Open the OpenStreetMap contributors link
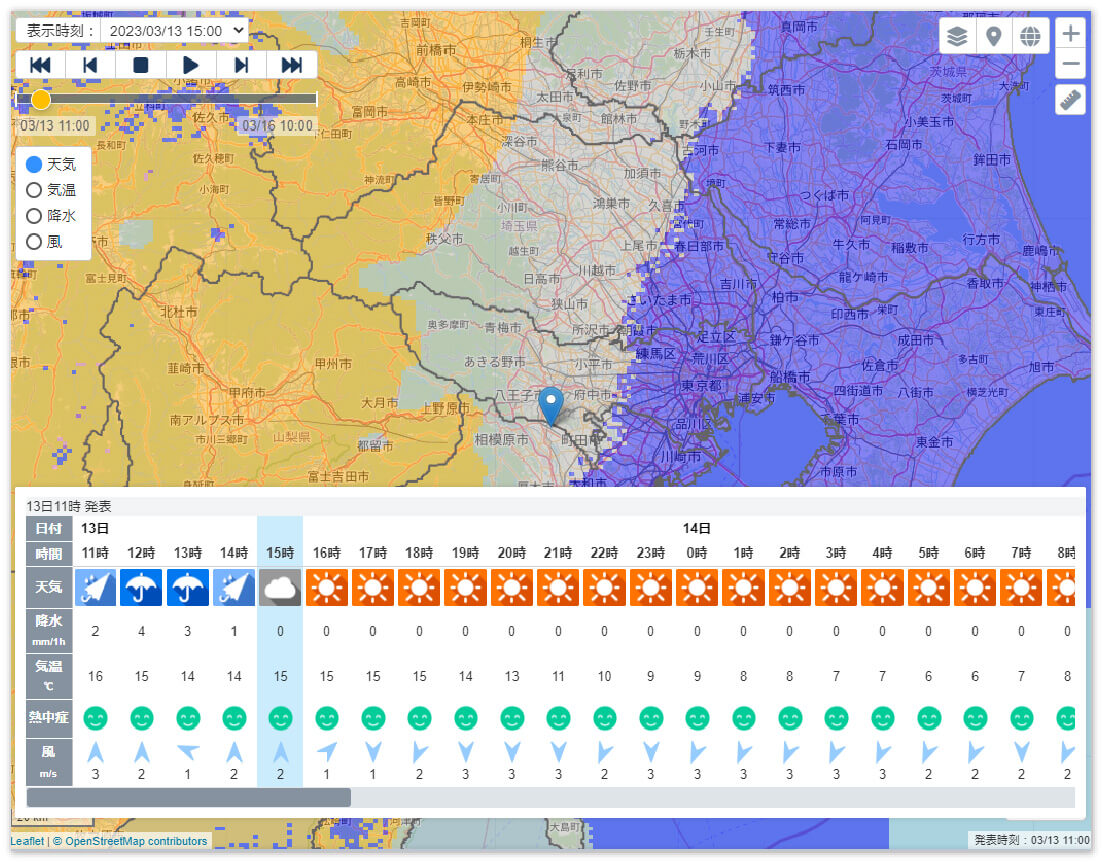1103x863 pixels. click(136, 841)
